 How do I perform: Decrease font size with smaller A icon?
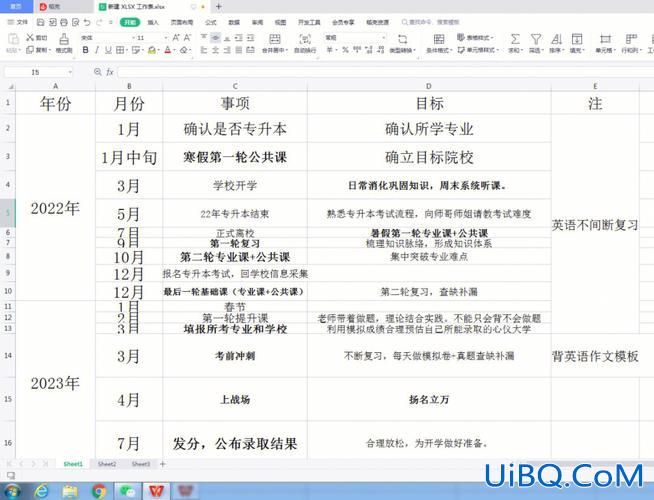pos(187,38)
